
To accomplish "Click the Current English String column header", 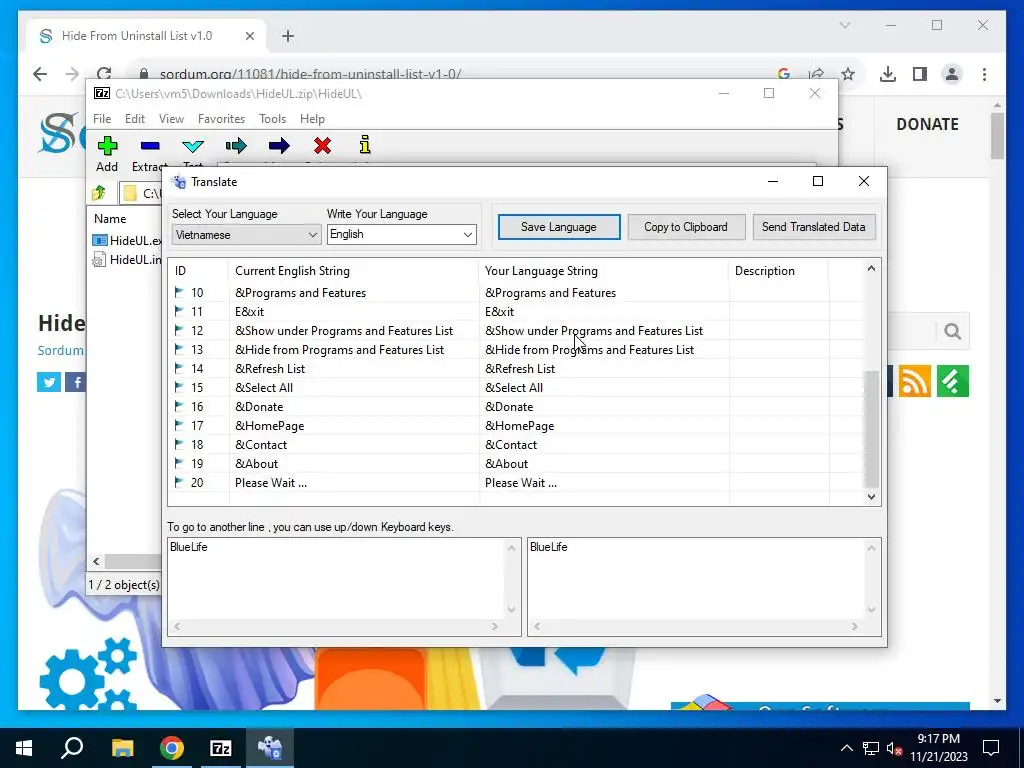I will 354,271.
